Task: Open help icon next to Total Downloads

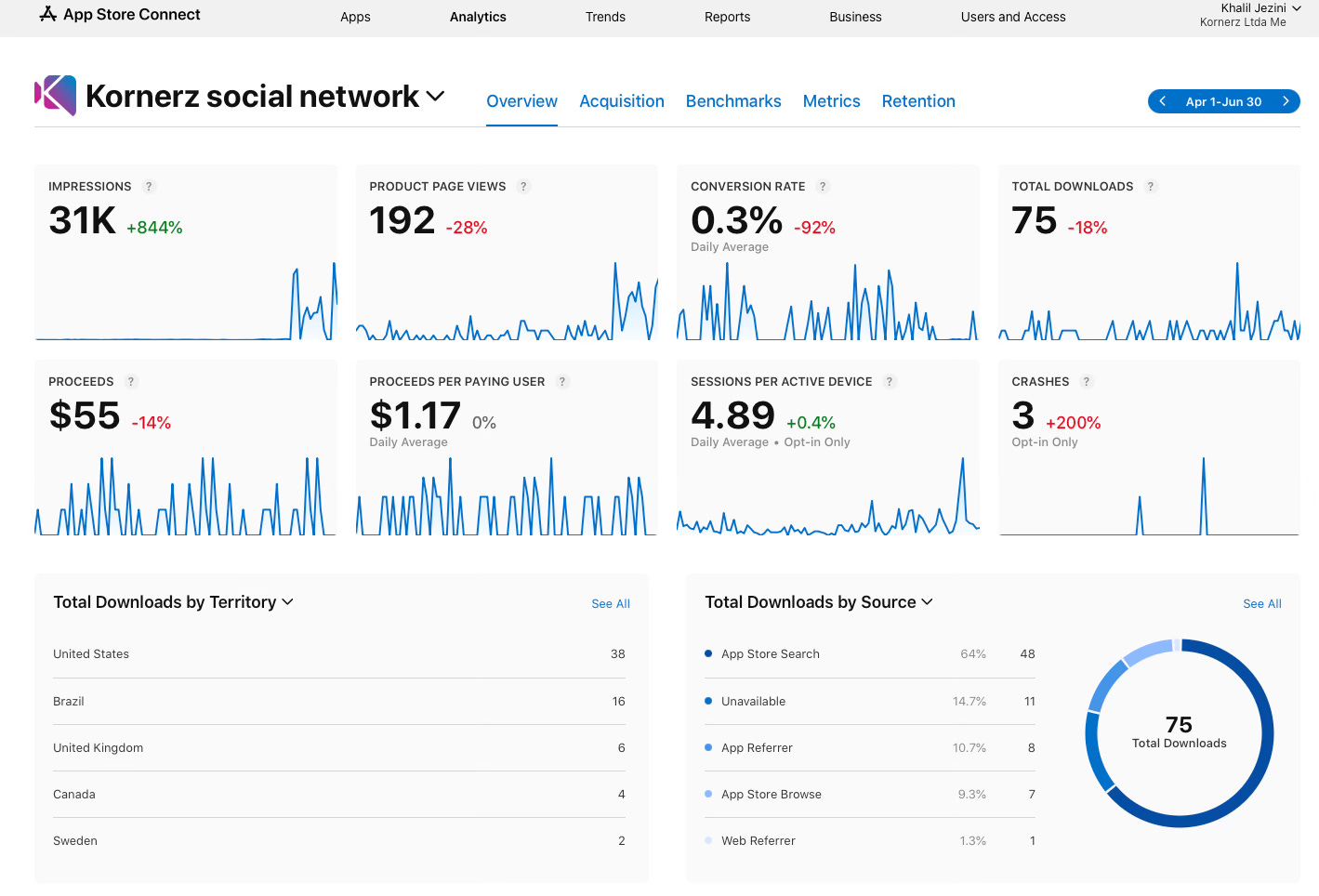Action: [1151, 187]
